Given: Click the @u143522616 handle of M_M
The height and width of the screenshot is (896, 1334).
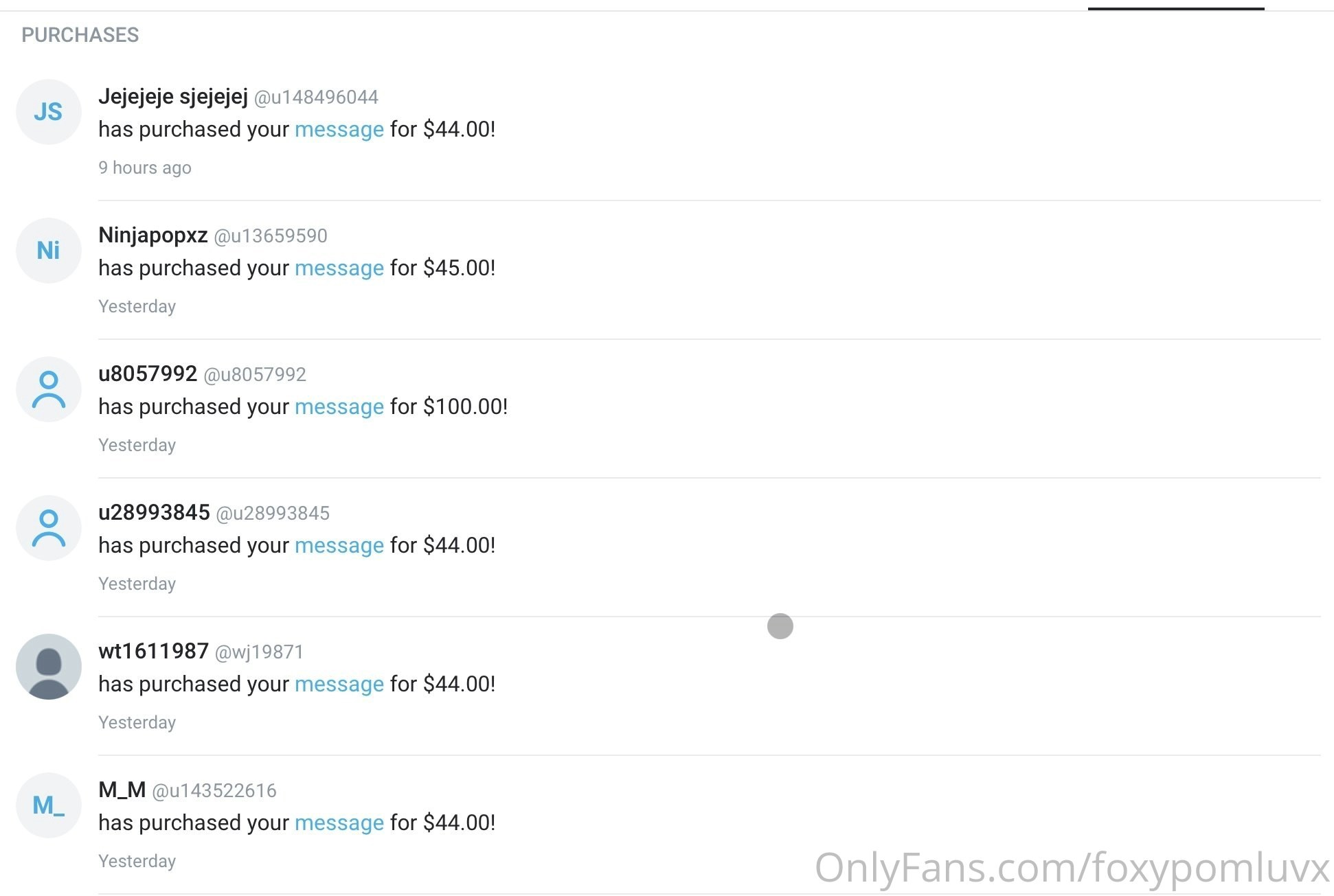Looking at the screenshot, I should coord(214,791).
